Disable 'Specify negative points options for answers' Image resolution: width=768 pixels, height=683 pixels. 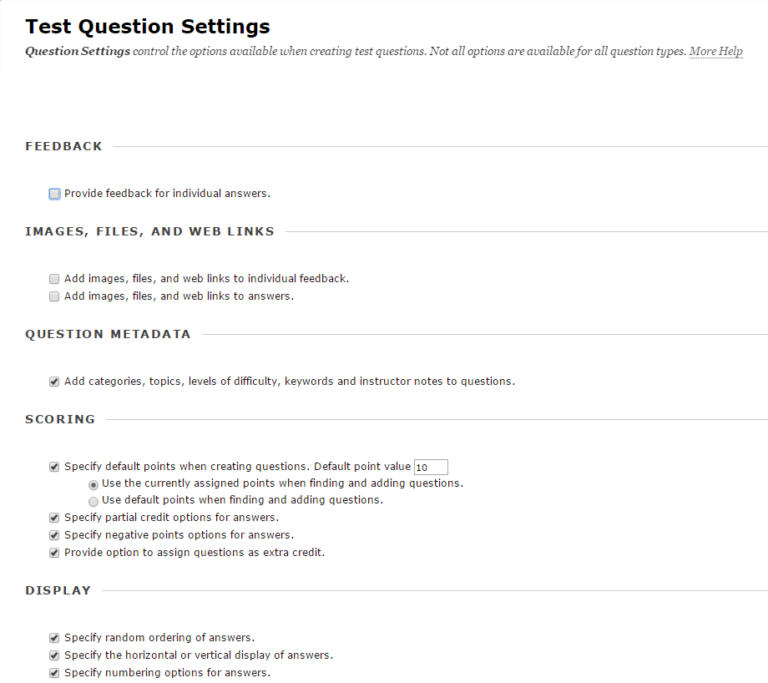[x=54, y=536]
